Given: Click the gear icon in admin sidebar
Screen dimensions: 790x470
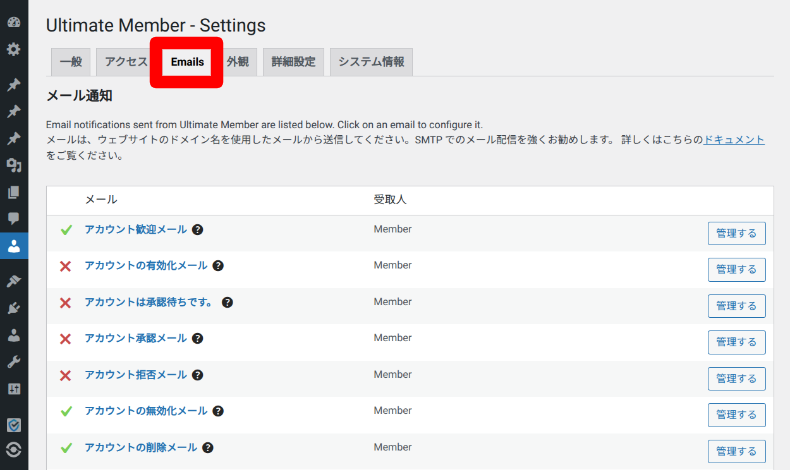Looking at the screenshot, I should pyautogui.click(x=14, y=49).
